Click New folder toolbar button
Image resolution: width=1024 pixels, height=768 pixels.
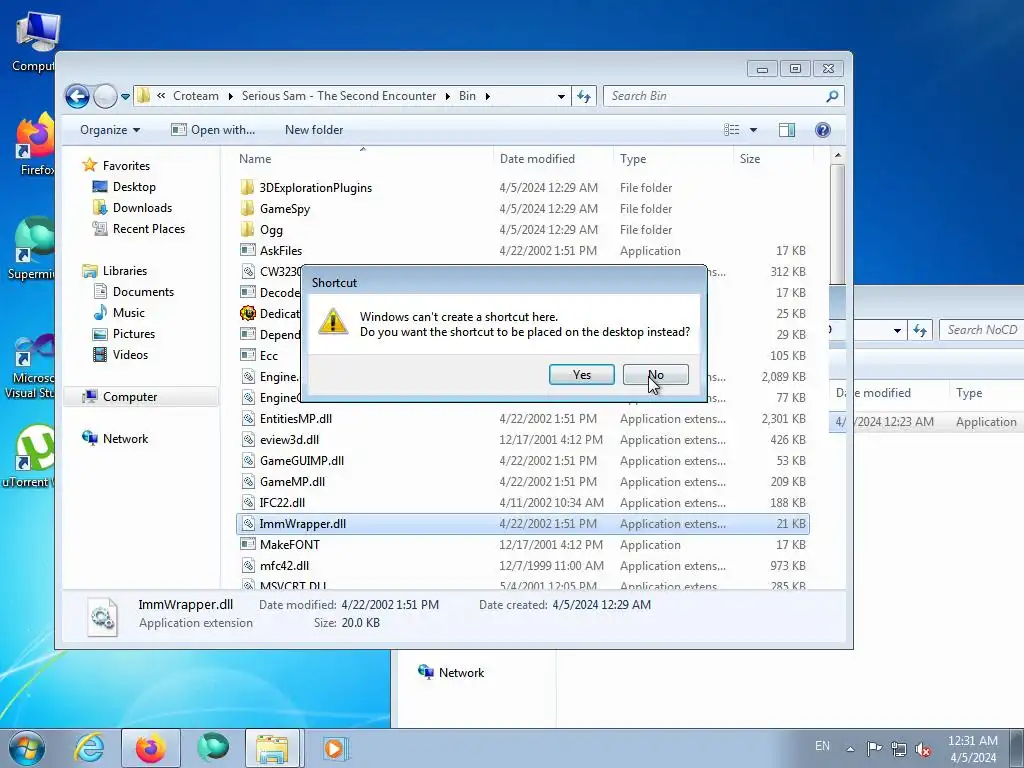coord(313,130)
